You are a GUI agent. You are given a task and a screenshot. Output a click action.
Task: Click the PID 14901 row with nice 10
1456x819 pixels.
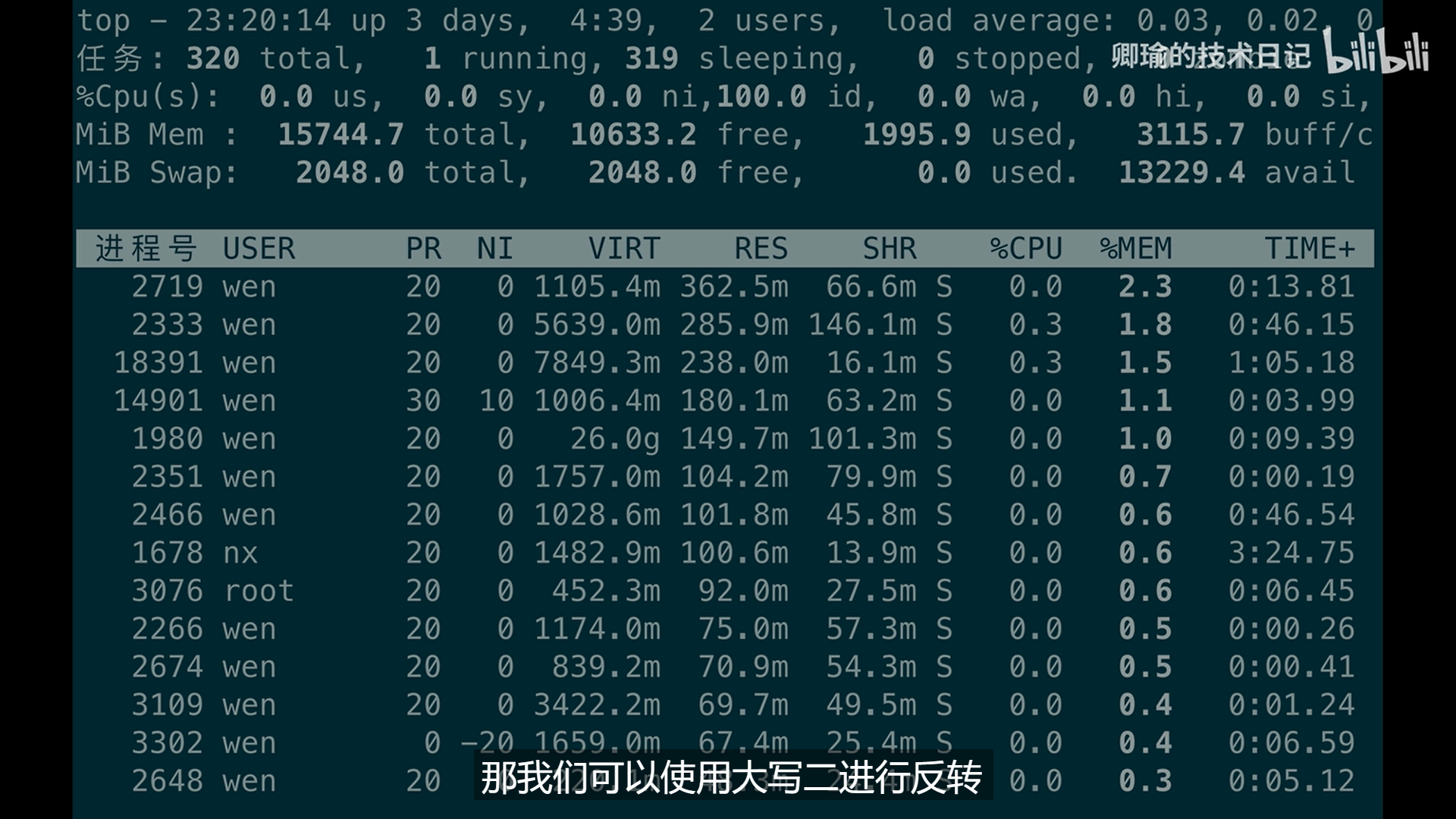158,400
